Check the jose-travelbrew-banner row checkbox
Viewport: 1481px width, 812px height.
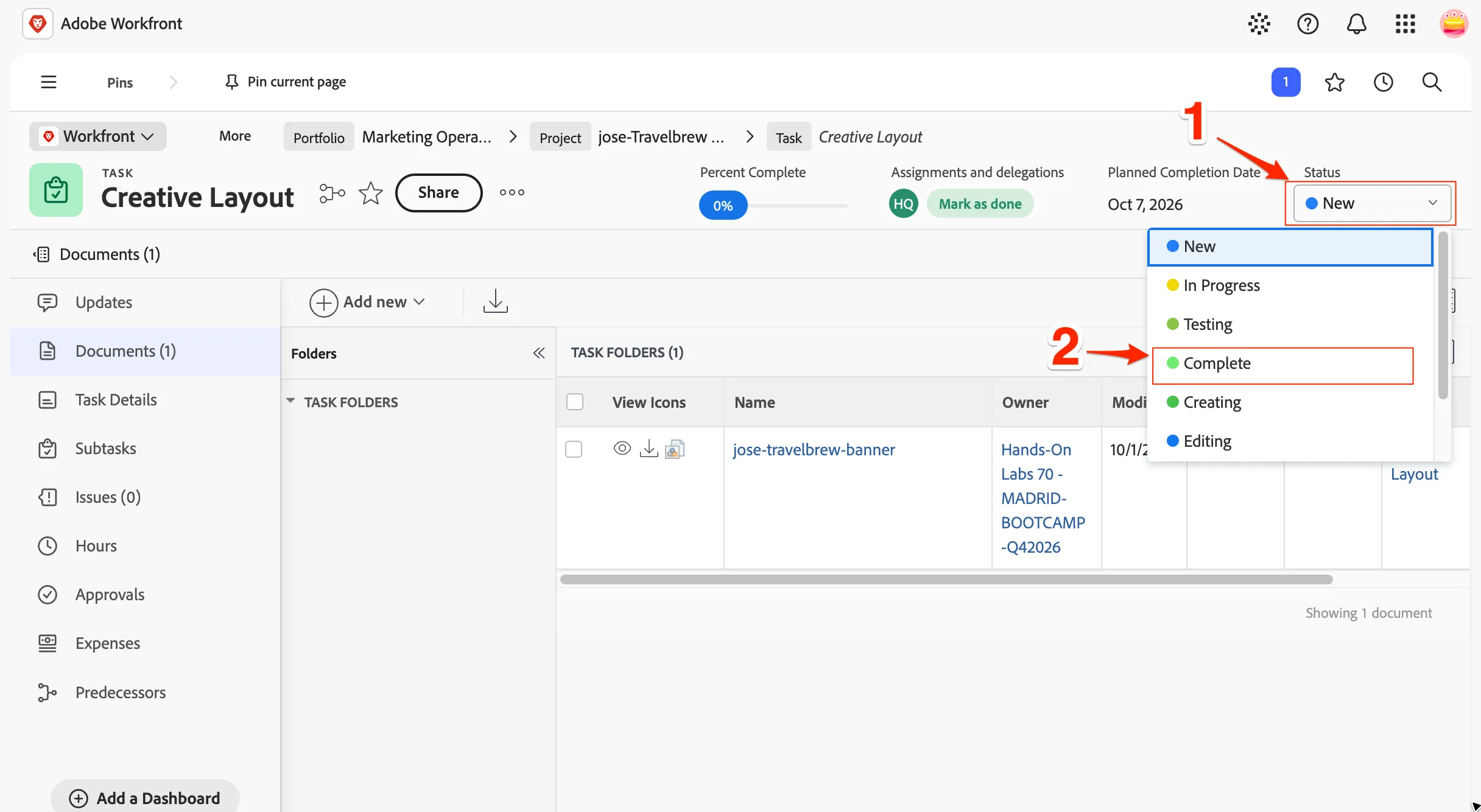(x=573, y=449)
